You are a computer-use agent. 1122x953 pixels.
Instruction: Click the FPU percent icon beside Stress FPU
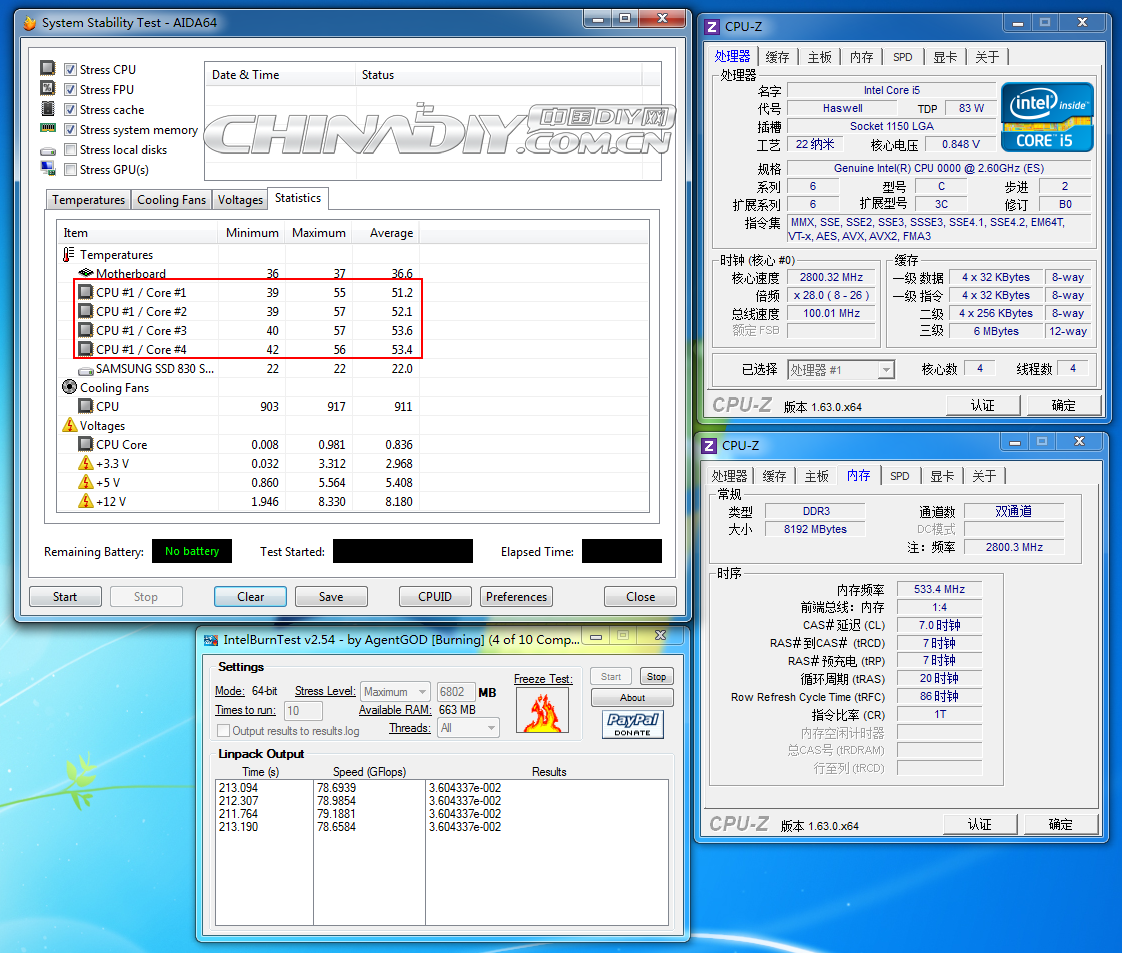(48, 88)
